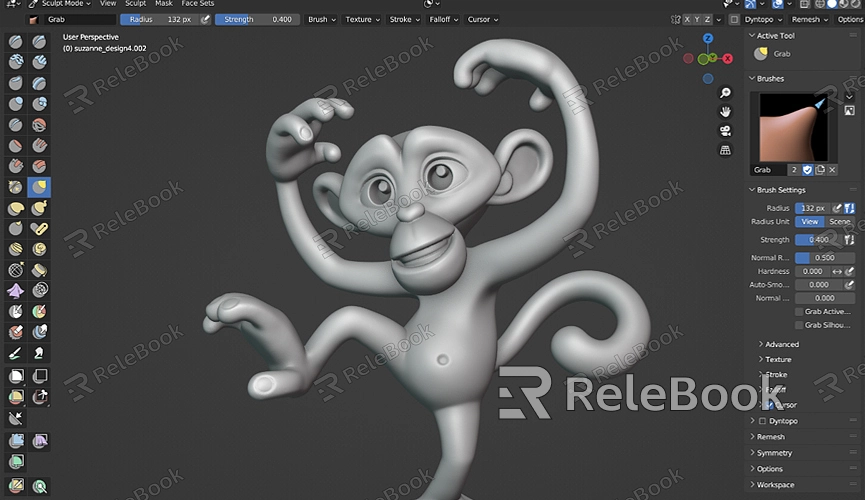Toggle pressure sensitivity beside header Radius

(x=205, y=19)
